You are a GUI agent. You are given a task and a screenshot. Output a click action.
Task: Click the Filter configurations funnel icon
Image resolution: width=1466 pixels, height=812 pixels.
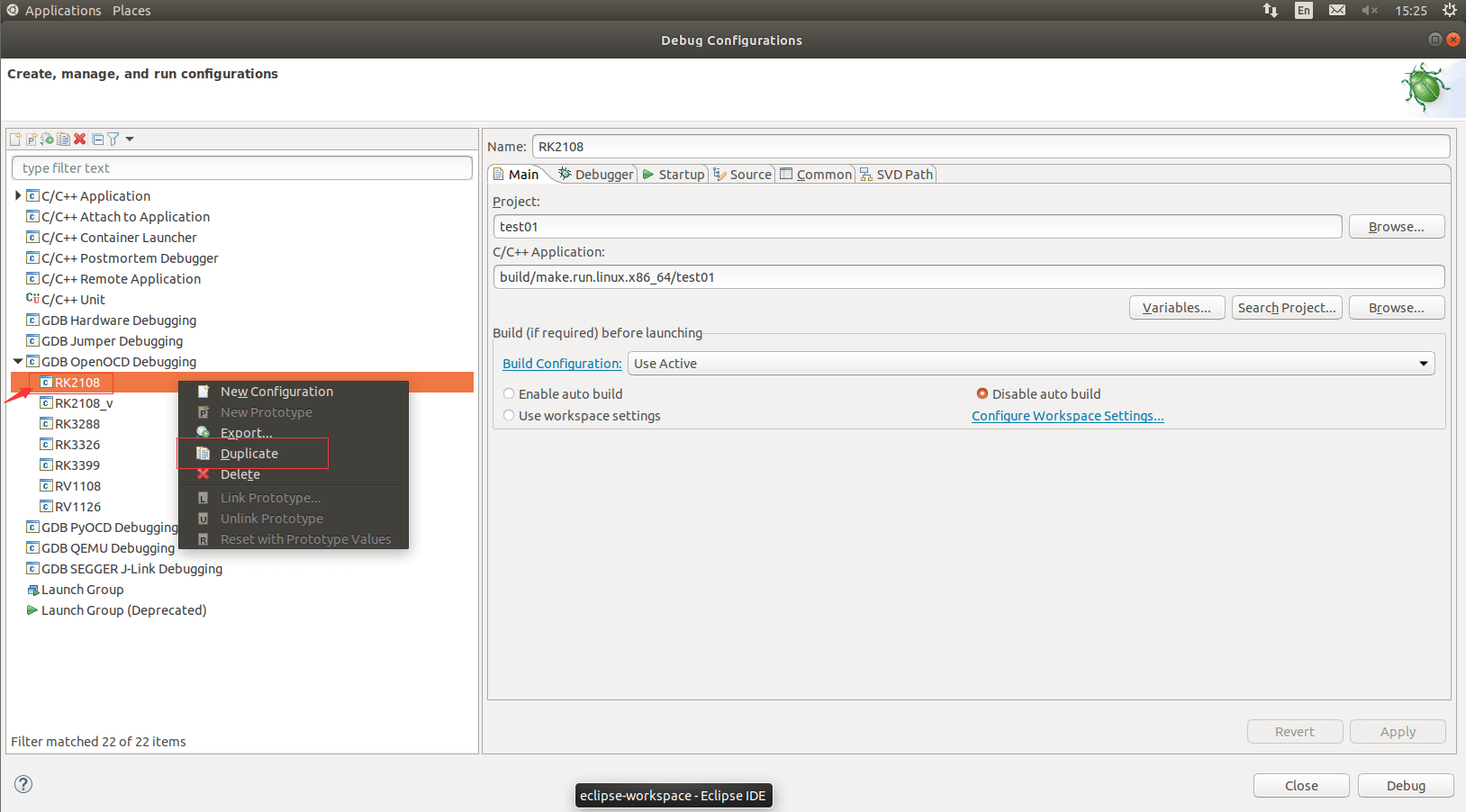113,139
